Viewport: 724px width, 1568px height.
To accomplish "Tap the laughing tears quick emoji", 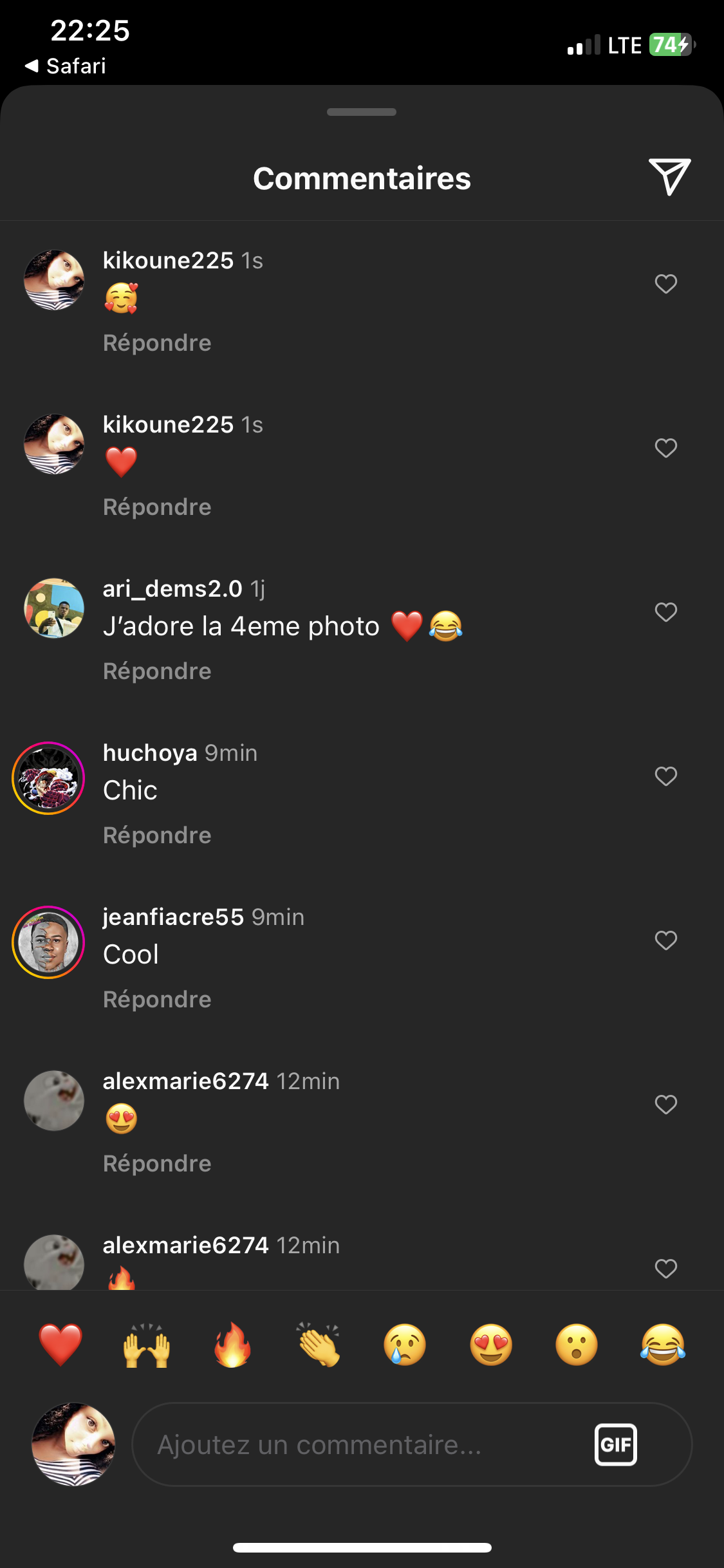I will 663,1345.
